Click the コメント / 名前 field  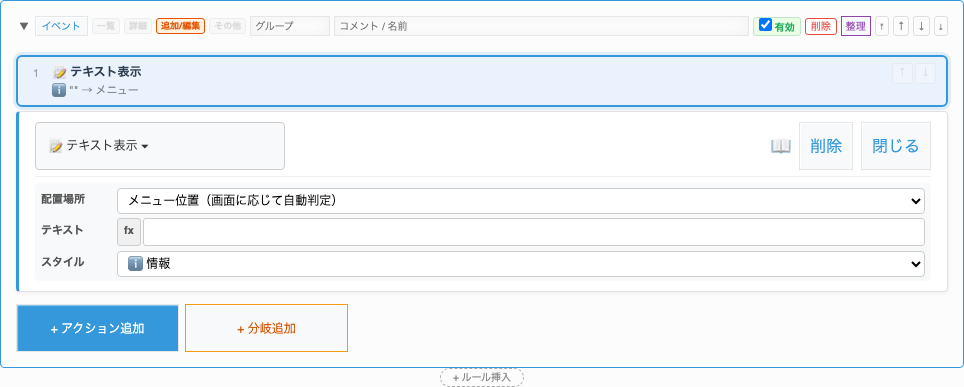pos(541,26)
